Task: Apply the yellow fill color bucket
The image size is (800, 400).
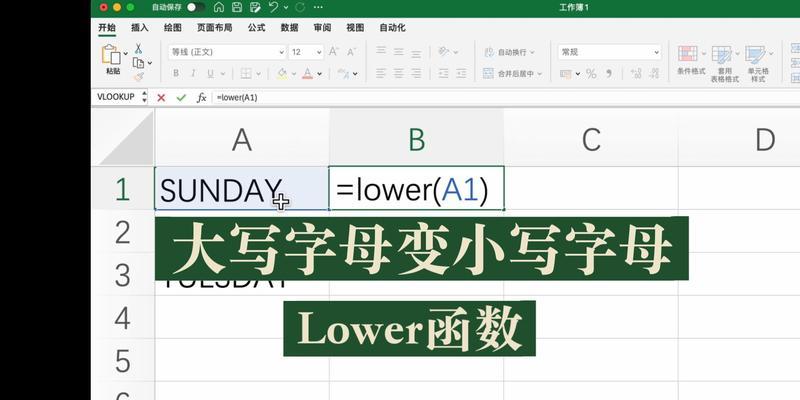Action: click(x=282, y=73)
